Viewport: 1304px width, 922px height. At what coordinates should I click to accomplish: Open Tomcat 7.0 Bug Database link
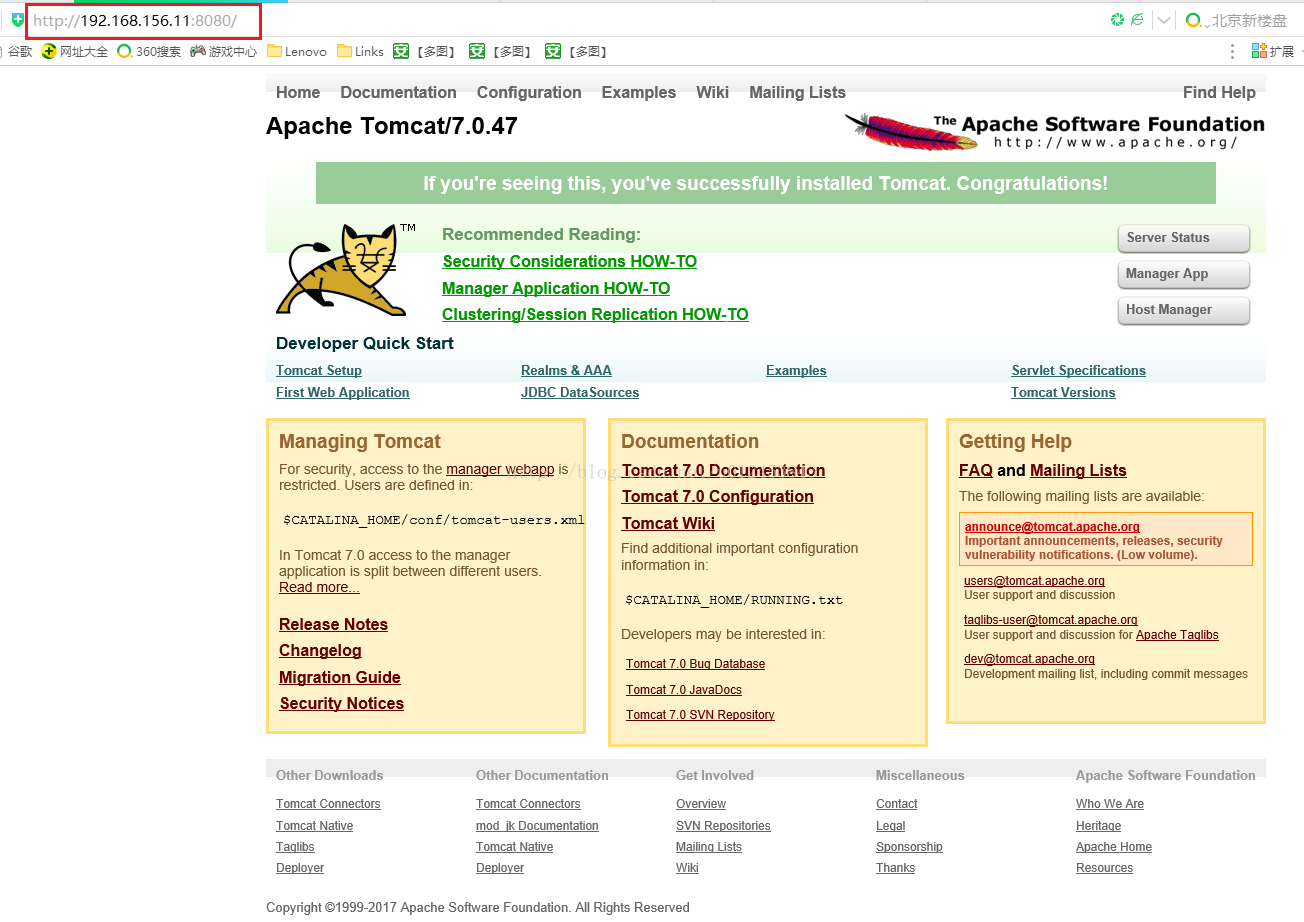[x=695, y=664]
